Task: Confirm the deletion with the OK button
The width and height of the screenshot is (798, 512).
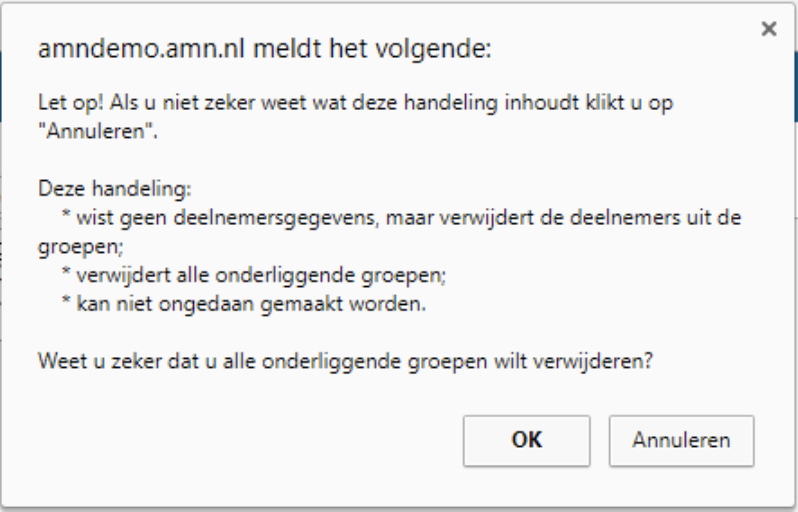Action: point(526,440)
